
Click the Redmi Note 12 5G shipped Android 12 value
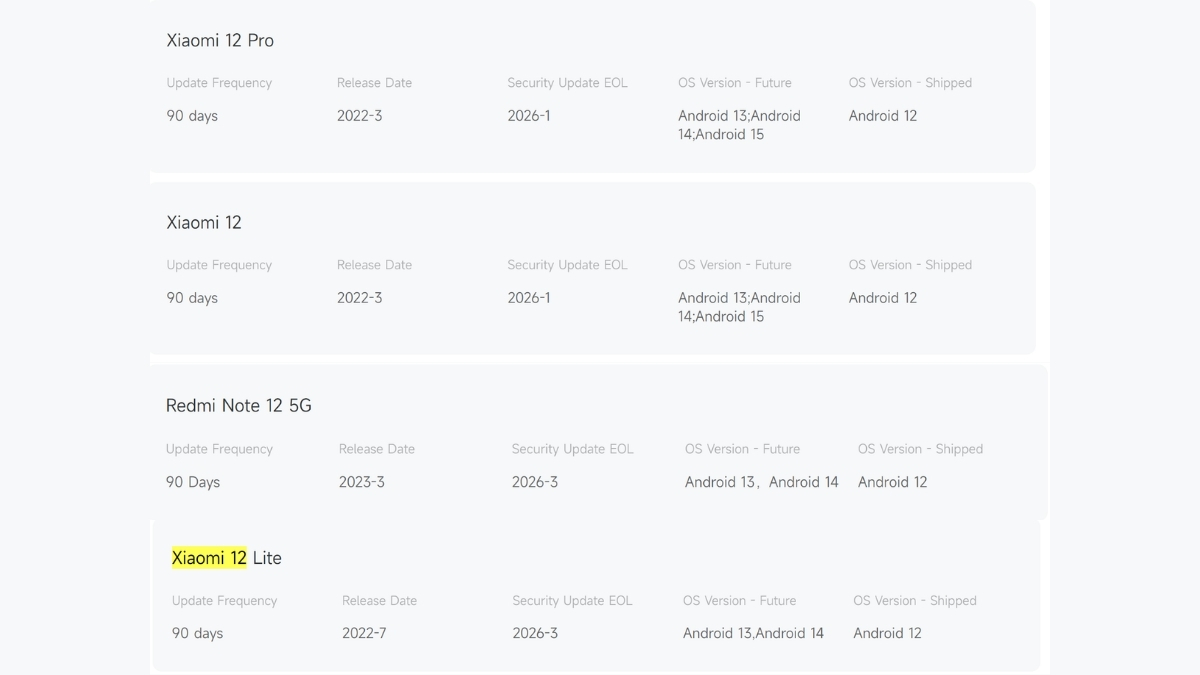[x=892, y=482]
